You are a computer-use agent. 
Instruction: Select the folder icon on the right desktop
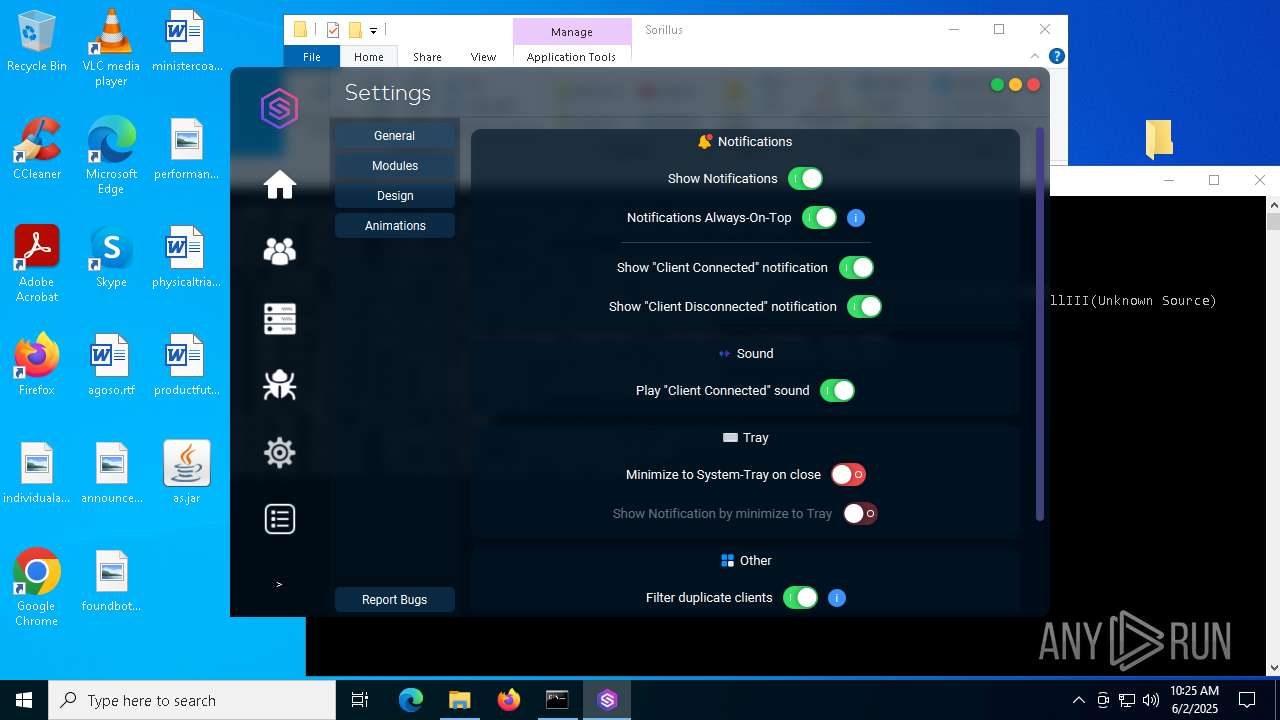click(1158, 139)
